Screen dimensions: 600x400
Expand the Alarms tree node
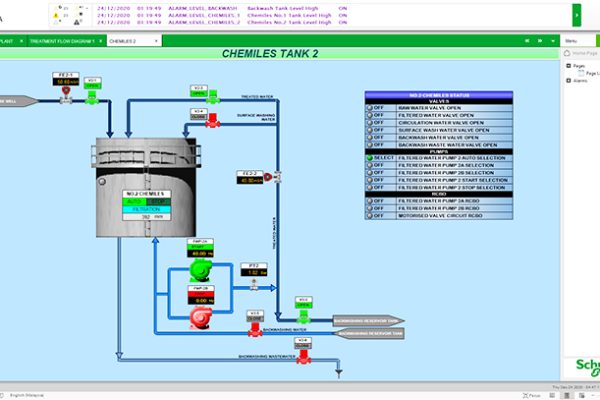(x=568, y=80)
